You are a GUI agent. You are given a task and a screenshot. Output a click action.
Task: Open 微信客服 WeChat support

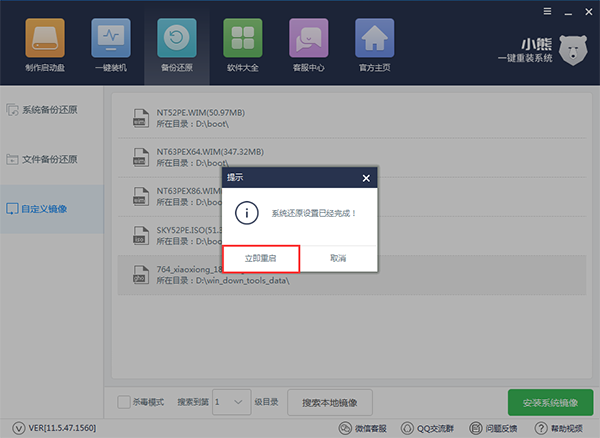(362, 428)
